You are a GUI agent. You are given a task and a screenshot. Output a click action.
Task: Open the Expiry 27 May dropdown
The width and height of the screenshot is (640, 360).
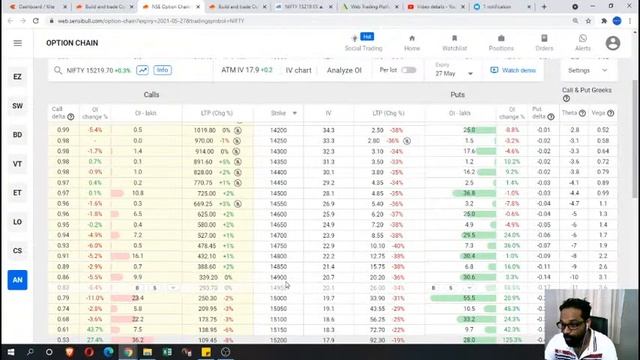point(453,70)
